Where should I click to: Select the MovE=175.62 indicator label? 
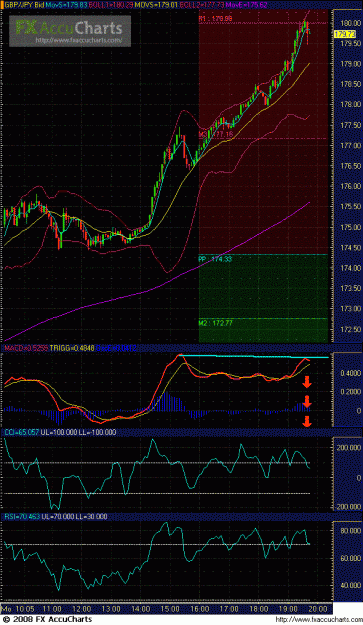point(246,5)
